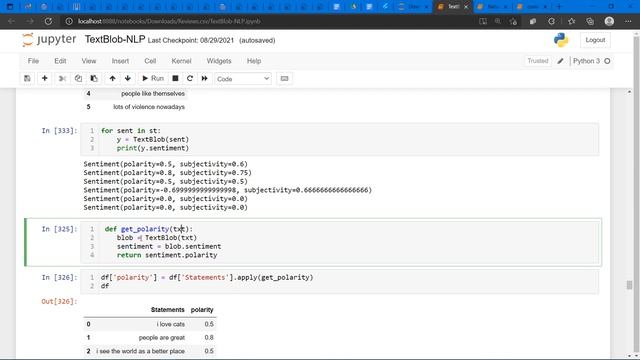Rename notebook via TextBlob-NLP title
This screenshot has width=640, height=360.
click(115, 39)
